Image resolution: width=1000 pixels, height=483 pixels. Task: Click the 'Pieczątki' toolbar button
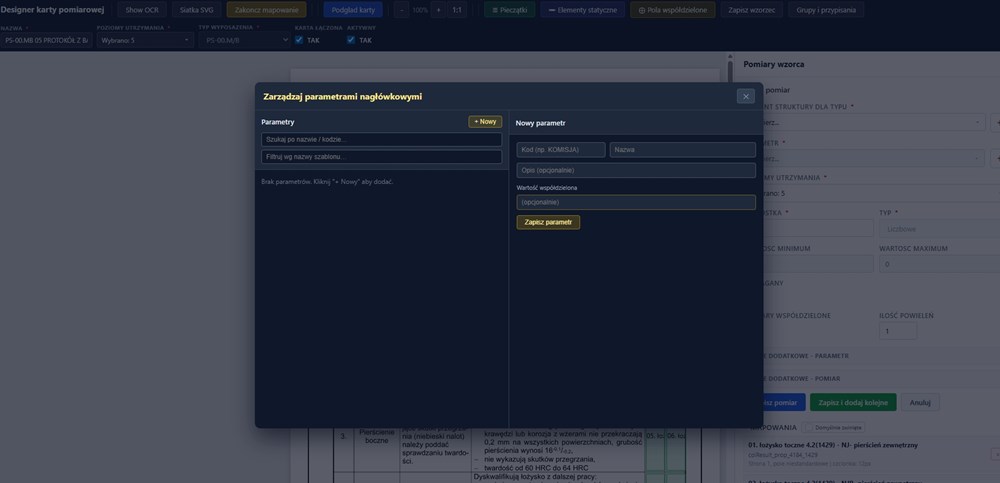point(509,9)
